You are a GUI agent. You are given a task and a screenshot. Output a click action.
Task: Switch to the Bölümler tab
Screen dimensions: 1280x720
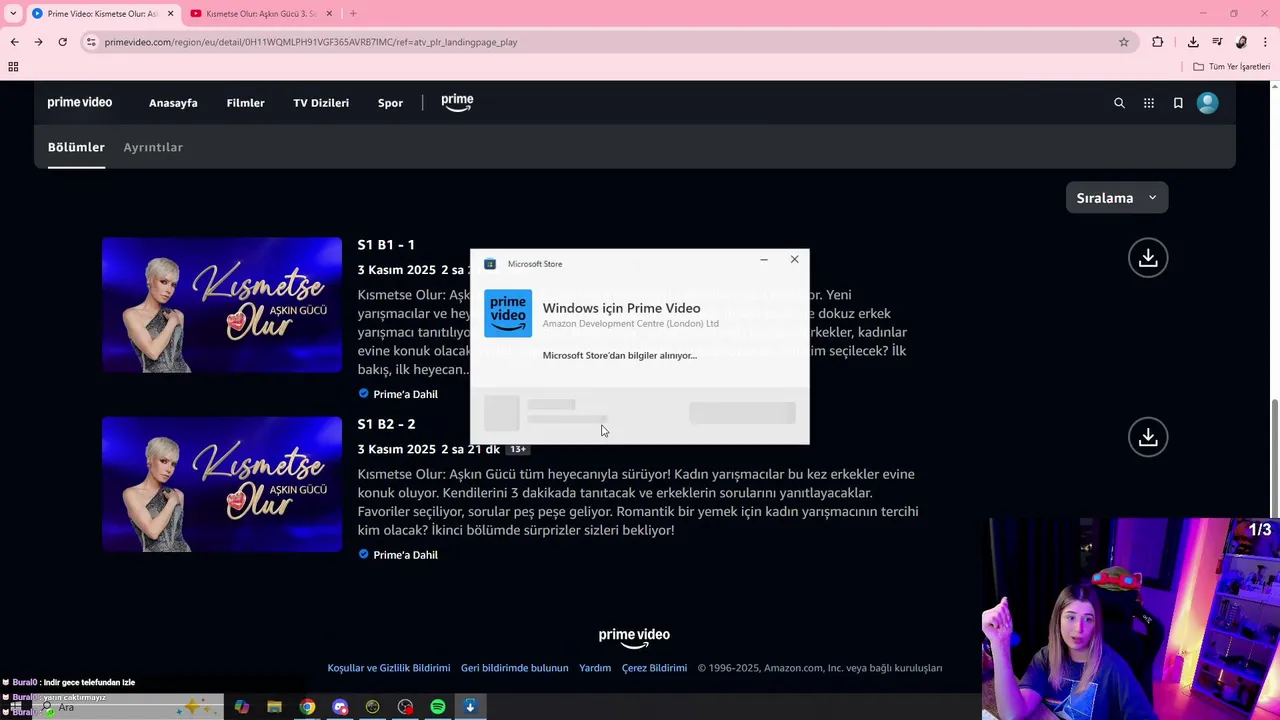tap(76, 147)
